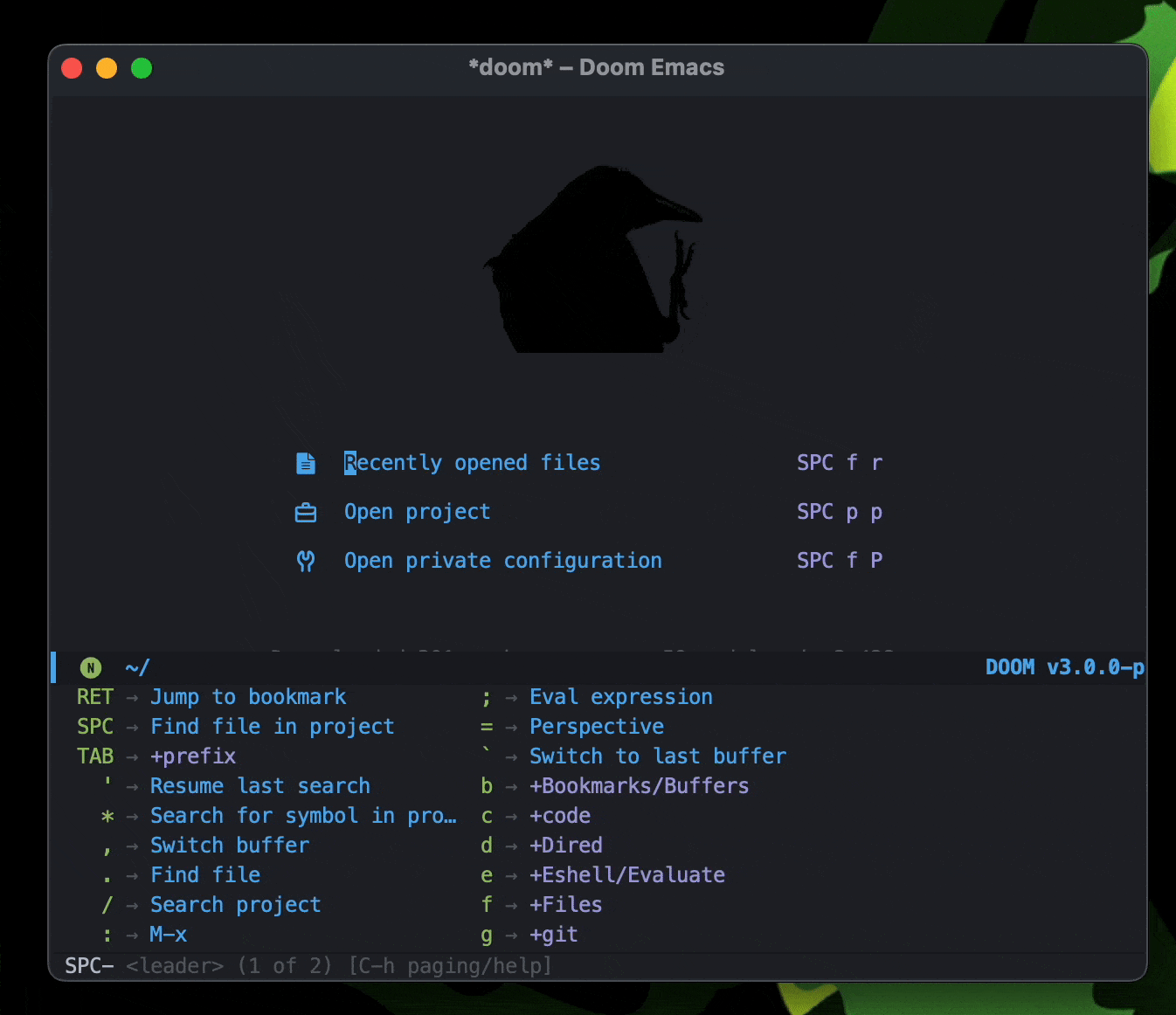Choose the Eval expression entry
1176x1015 pixels.
[x=620, y=697]
